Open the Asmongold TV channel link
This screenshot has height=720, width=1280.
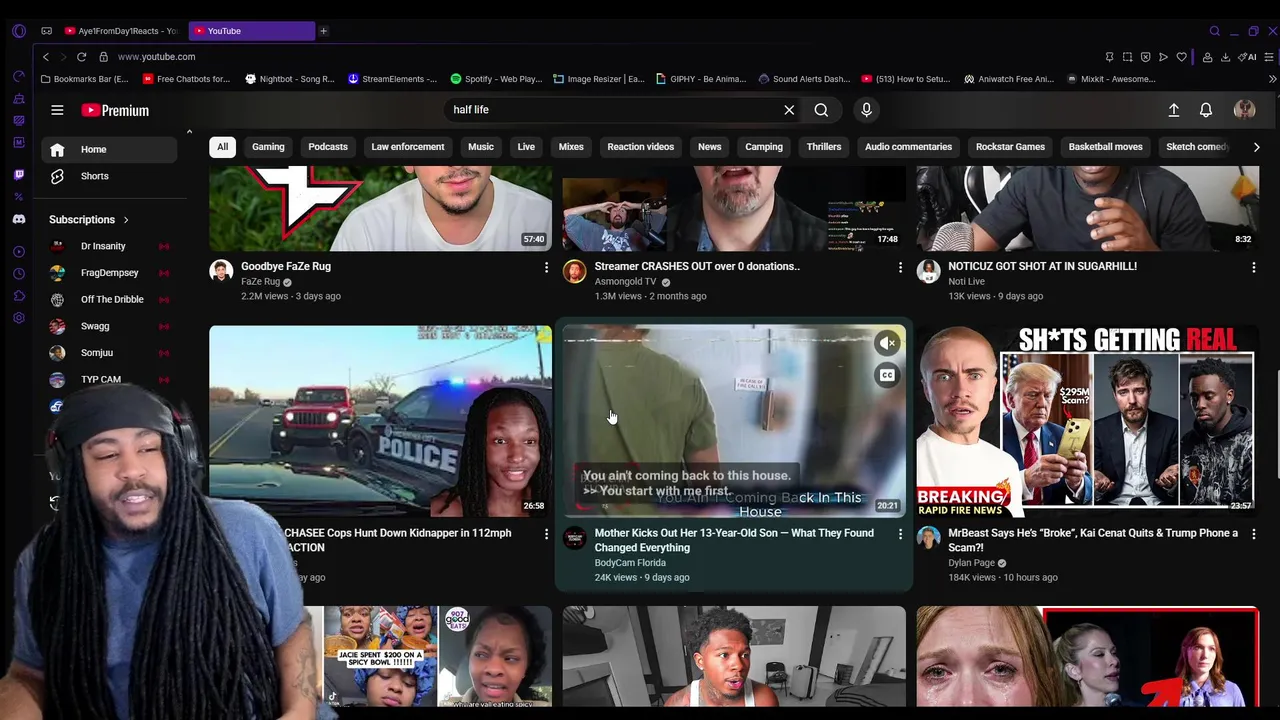pos(625,282)
